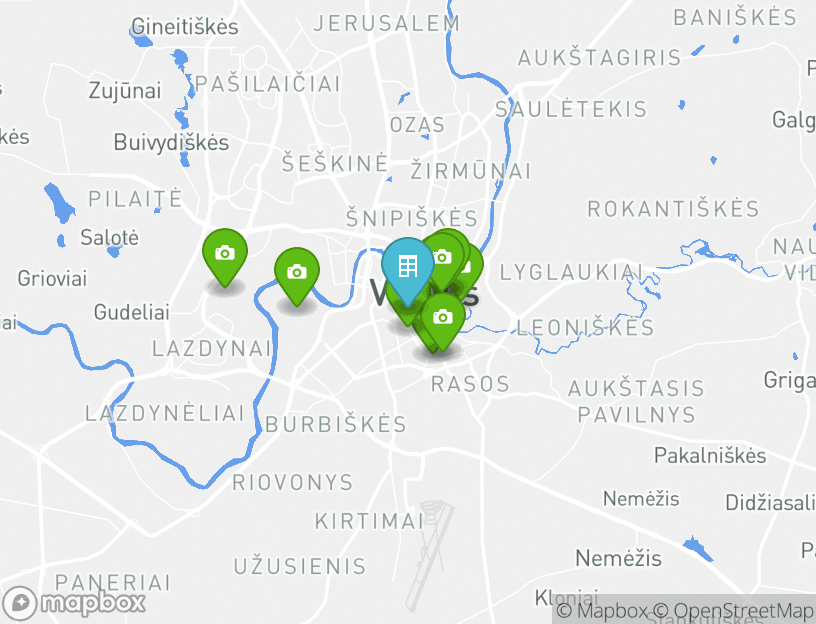
Task: Click the lake west of Pilaitė
Action: (x=59, y=202)
